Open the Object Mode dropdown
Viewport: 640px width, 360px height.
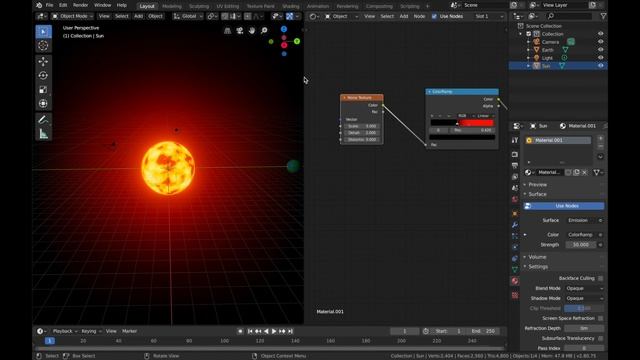pos(72,16)
